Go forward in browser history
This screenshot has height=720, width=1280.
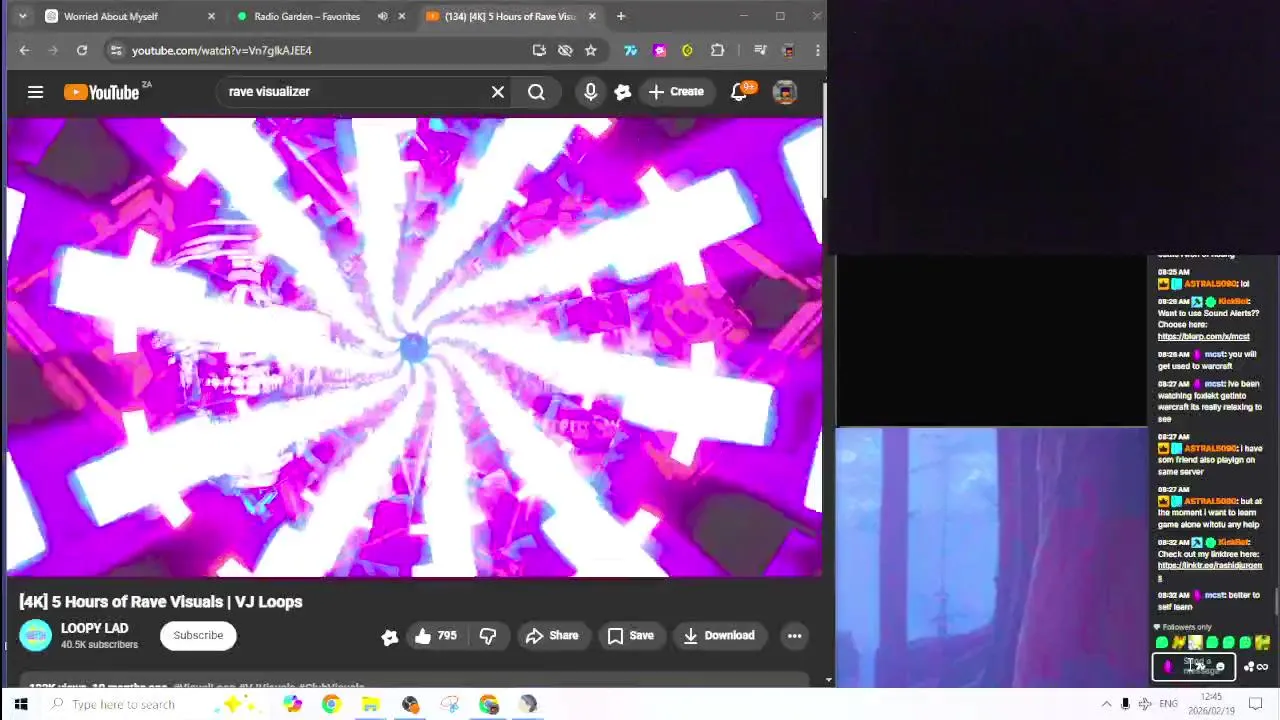coord(53,50)
